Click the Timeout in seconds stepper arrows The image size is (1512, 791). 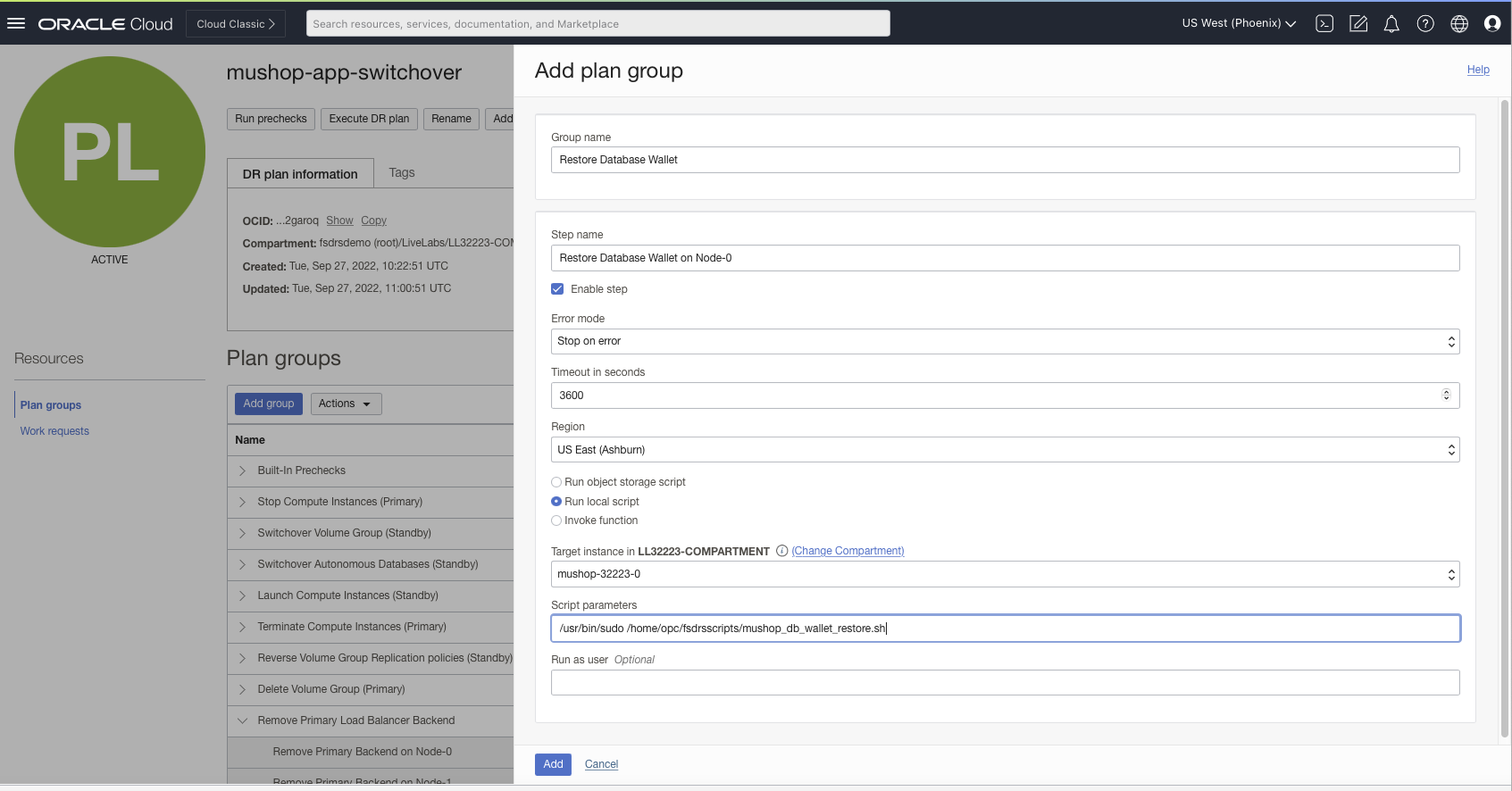[x=1446, y=395]
